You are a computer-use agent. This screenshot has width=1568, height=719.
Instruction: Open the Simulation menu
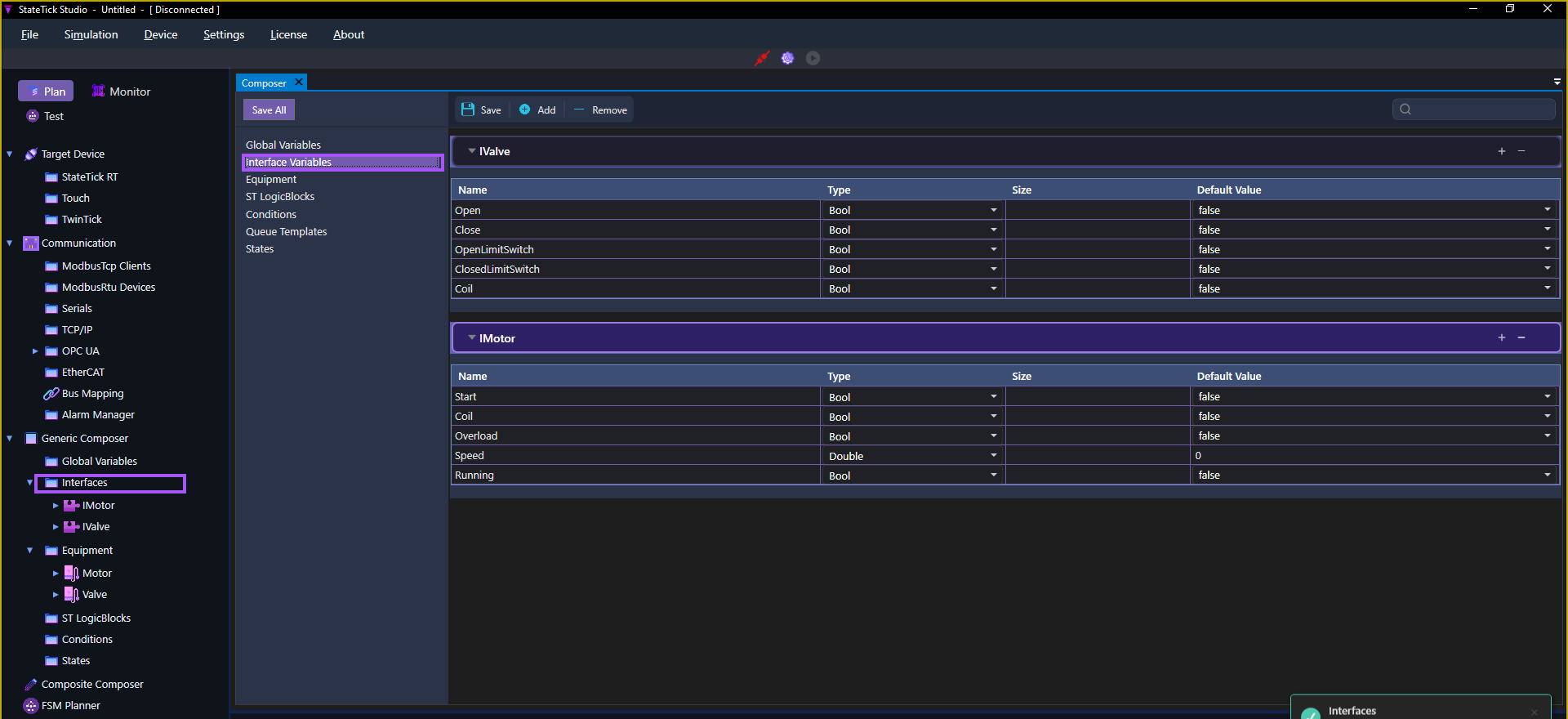[x=91, y=34]
